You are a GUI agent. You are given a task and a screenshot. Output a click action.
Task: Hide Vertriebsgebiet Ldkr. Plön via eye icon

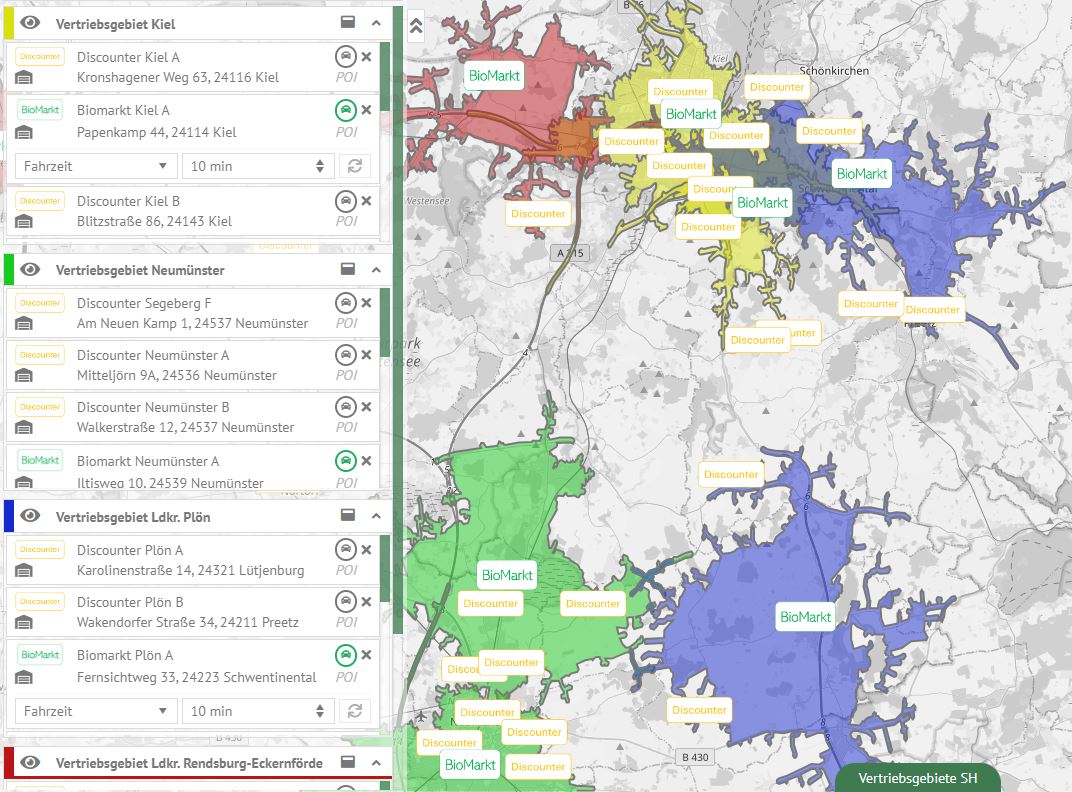pyautogui.click(x=30, y=516)
